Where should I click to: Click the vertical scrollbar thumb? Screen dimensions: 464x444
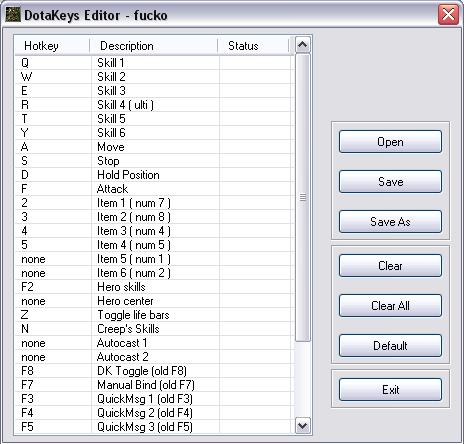point(303,197)
